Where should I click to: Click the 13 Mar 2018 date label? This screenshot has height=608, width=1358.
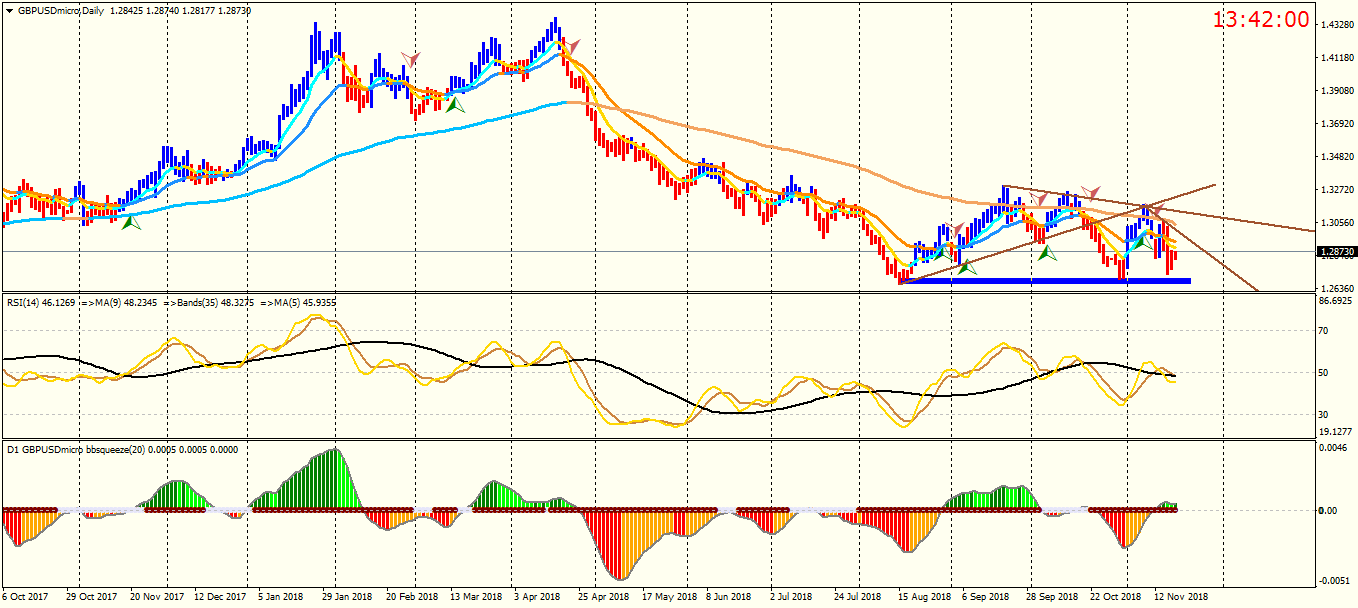coord(476,597)
